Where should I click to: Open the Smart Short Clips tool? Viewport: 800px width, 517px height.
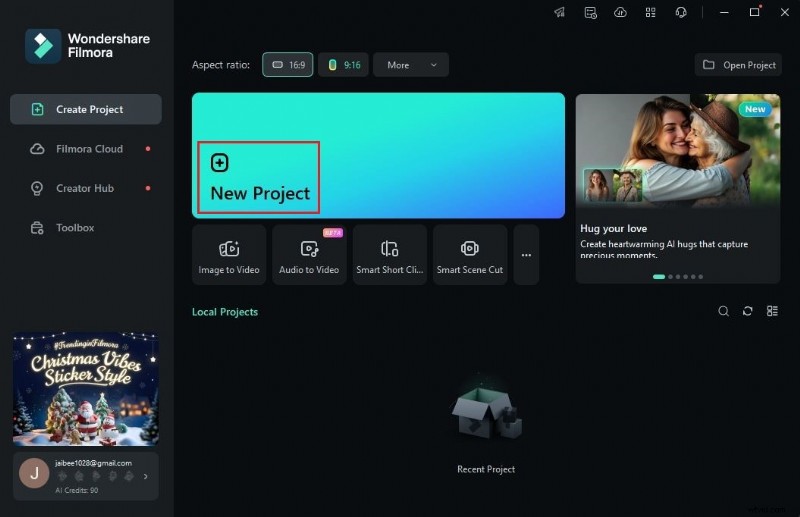pyautogui.click(x=389, y=255)
